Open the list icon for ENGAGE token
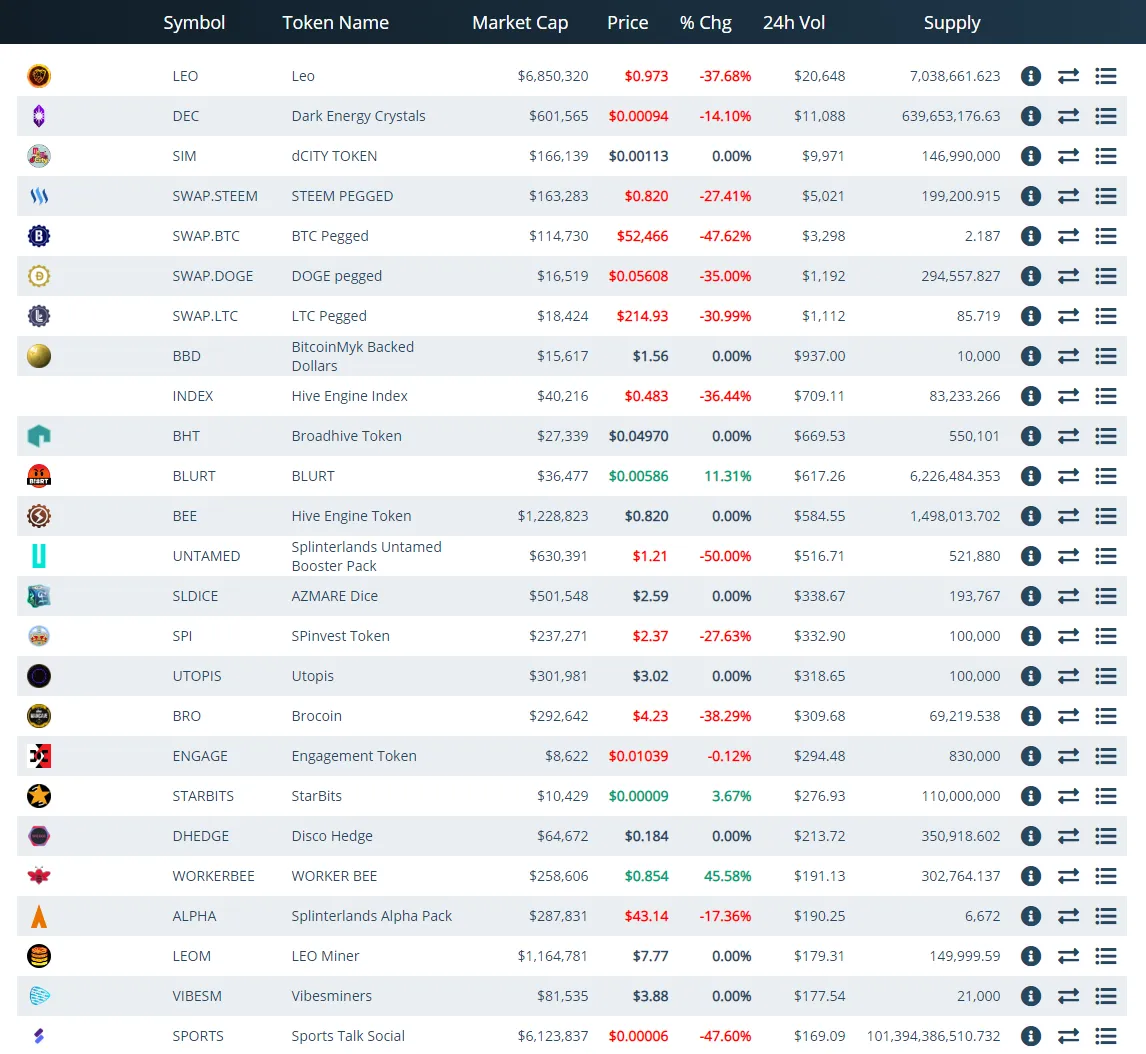Viewport: 1146px width, 1054px height. point(1106,756)
